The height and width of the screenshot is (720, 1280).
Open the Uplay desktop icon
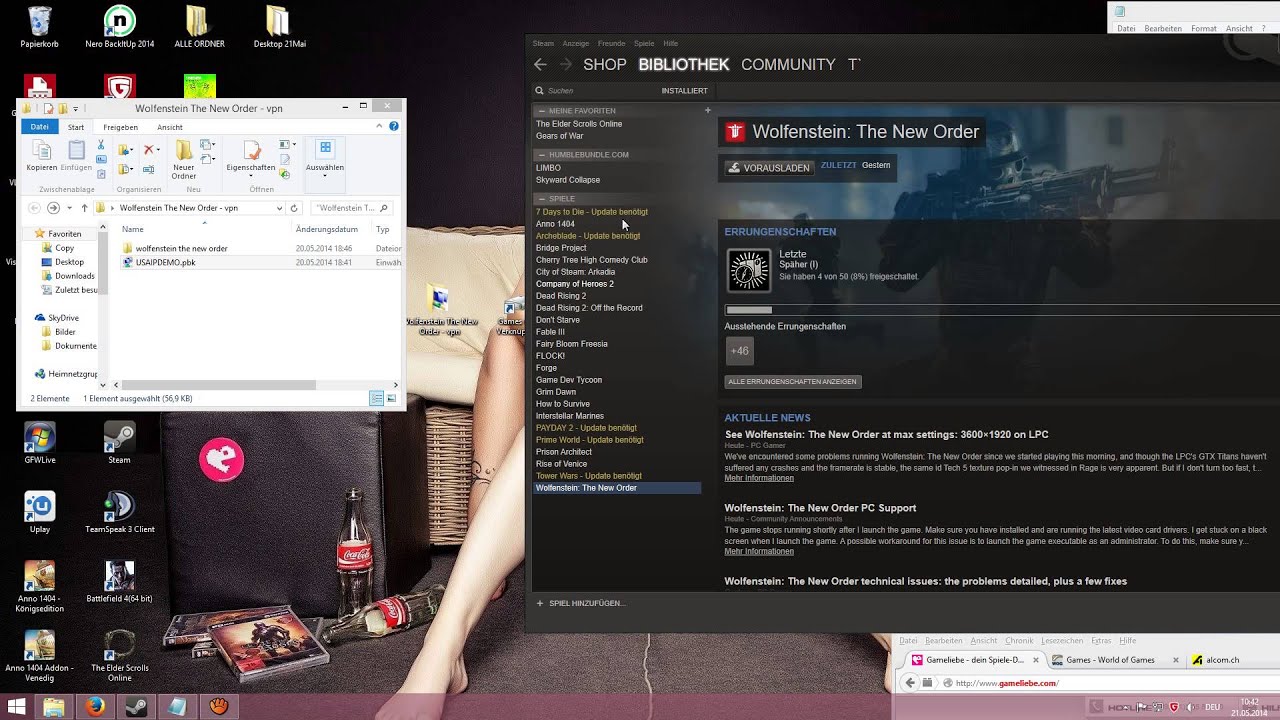pos(40,513)
